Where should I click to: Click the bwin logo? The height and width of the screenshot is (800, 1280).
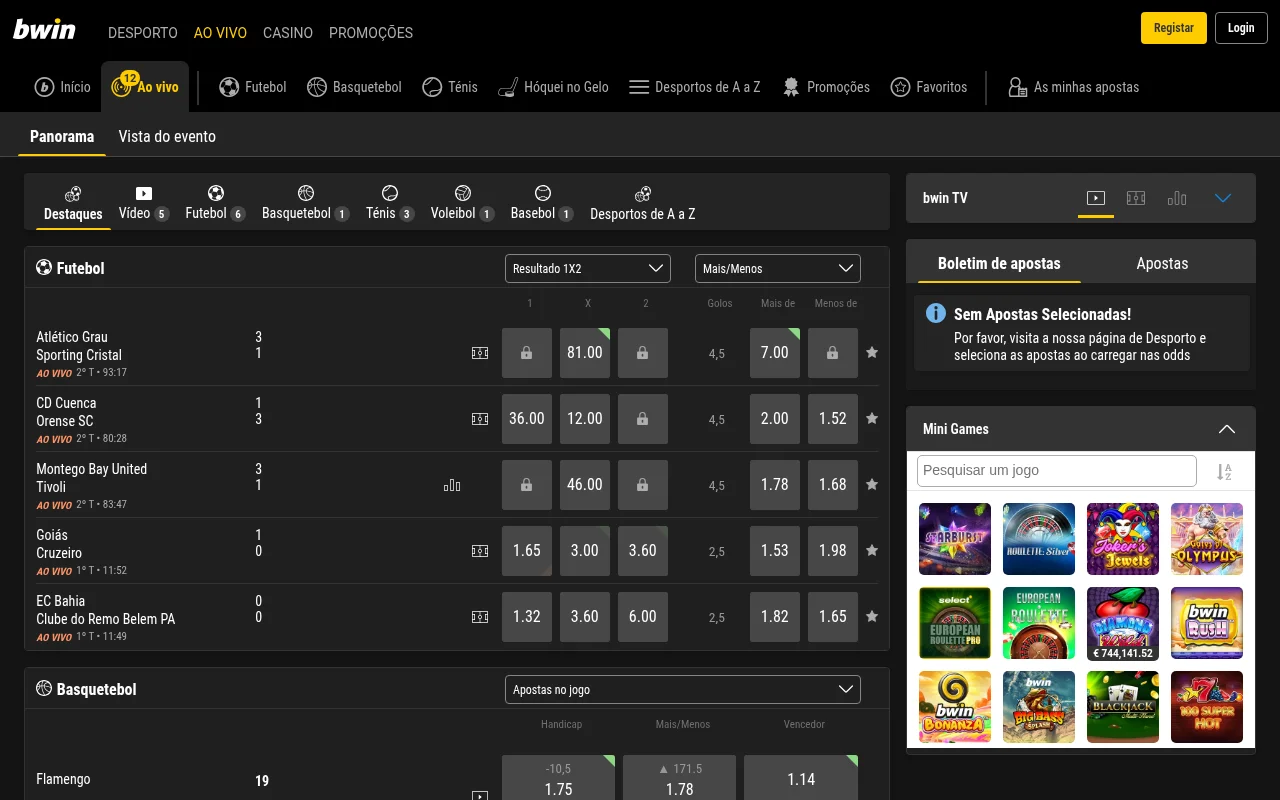click(44, 29)
